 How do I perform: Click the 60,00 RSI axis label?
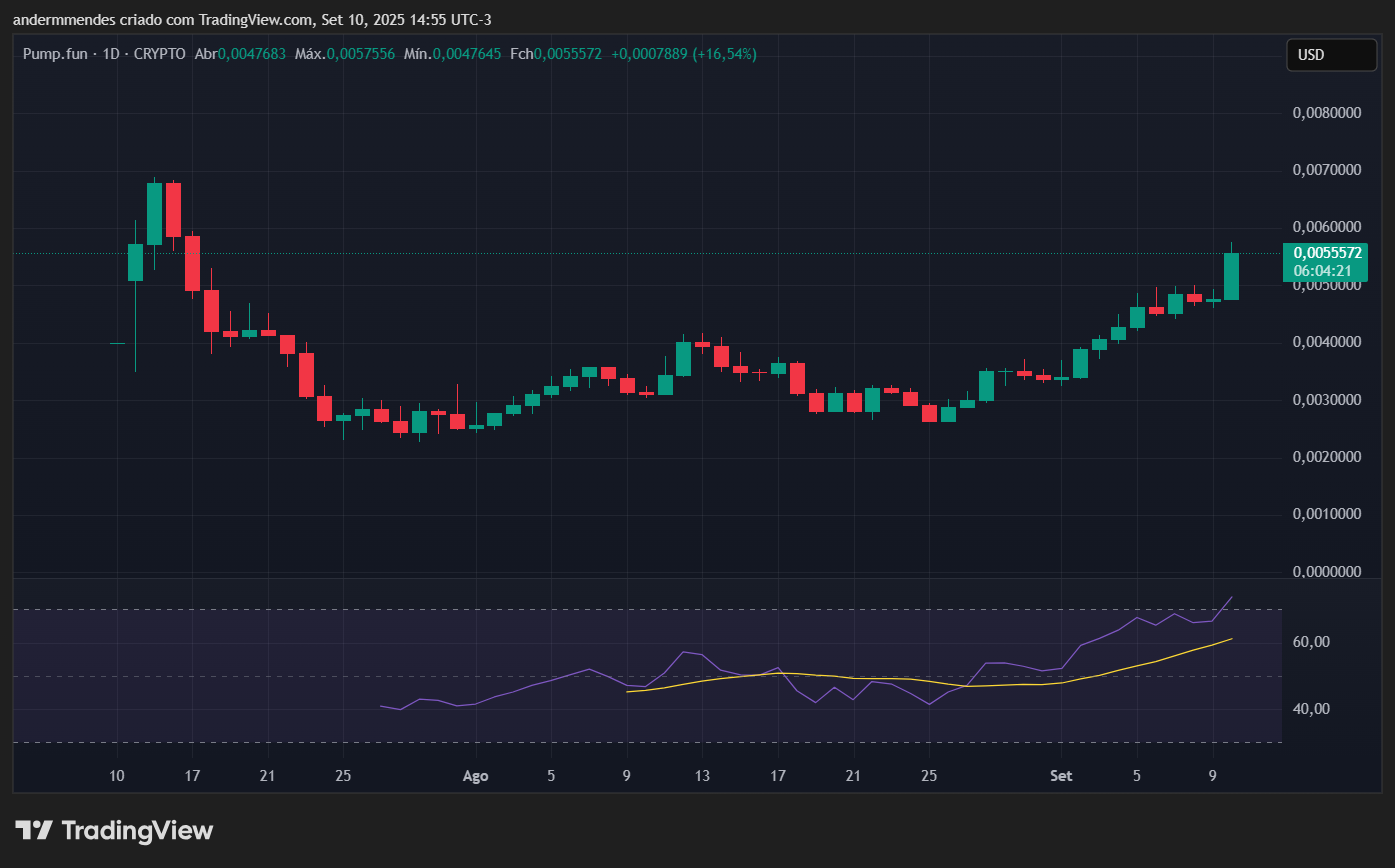click(x=1311, y=642)
